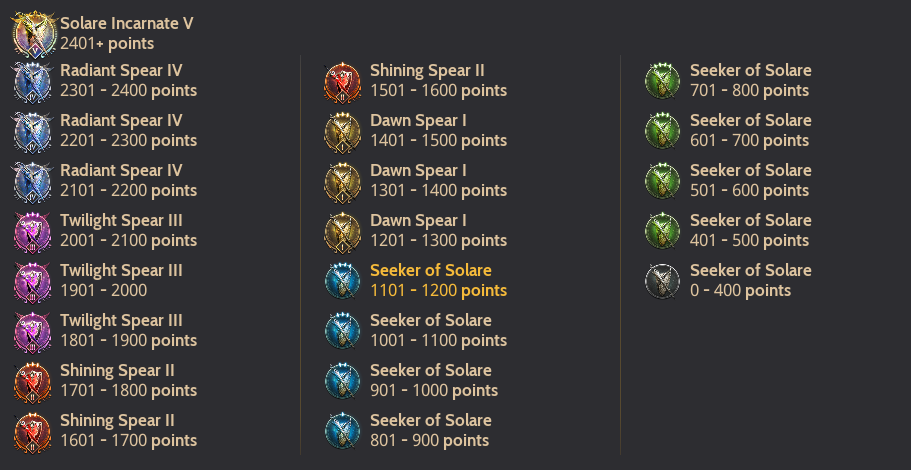
Task: Select the Shining Spear II 1701-1800 red badge
Action: [33, 382]
